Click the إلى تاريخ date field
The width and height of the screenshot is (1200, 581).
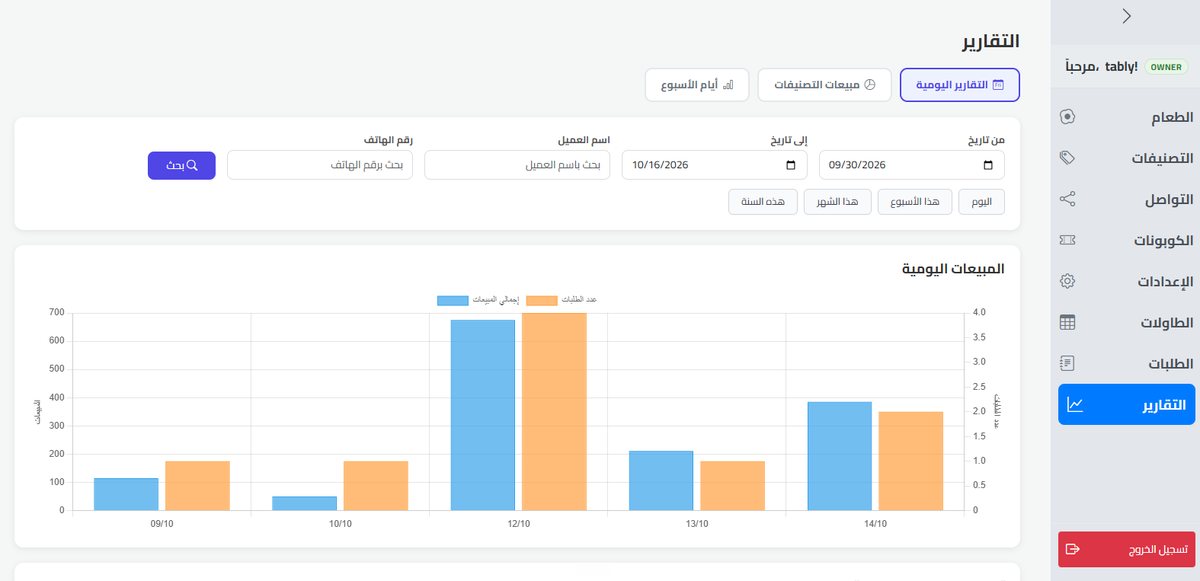click(715, 165)
